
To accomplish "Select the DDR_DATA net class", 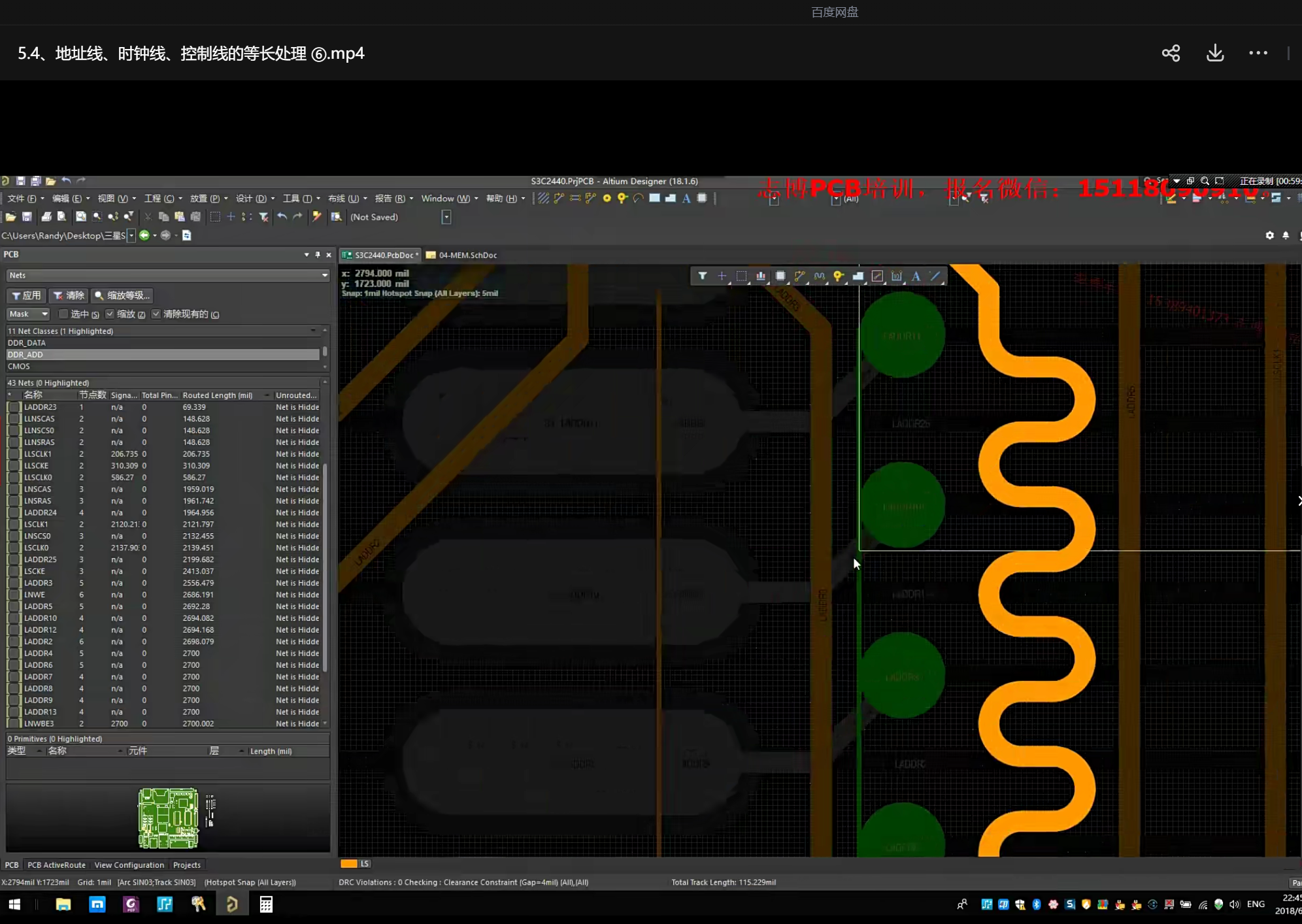I will tap(163, 343).
